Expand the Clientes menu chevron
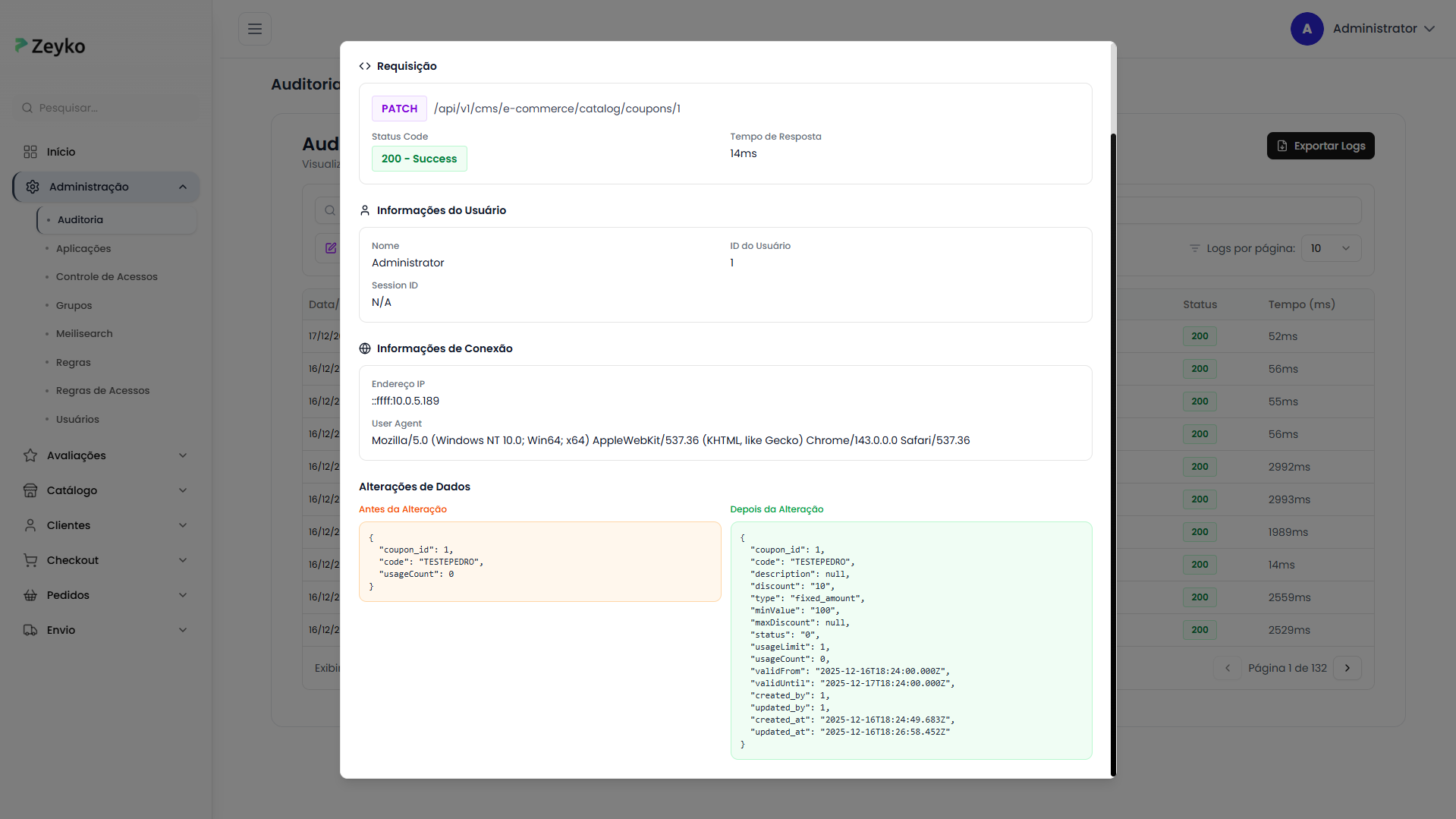Image resolution: width=1456 pixels, height=819 pixels. [x=183, y=525]
